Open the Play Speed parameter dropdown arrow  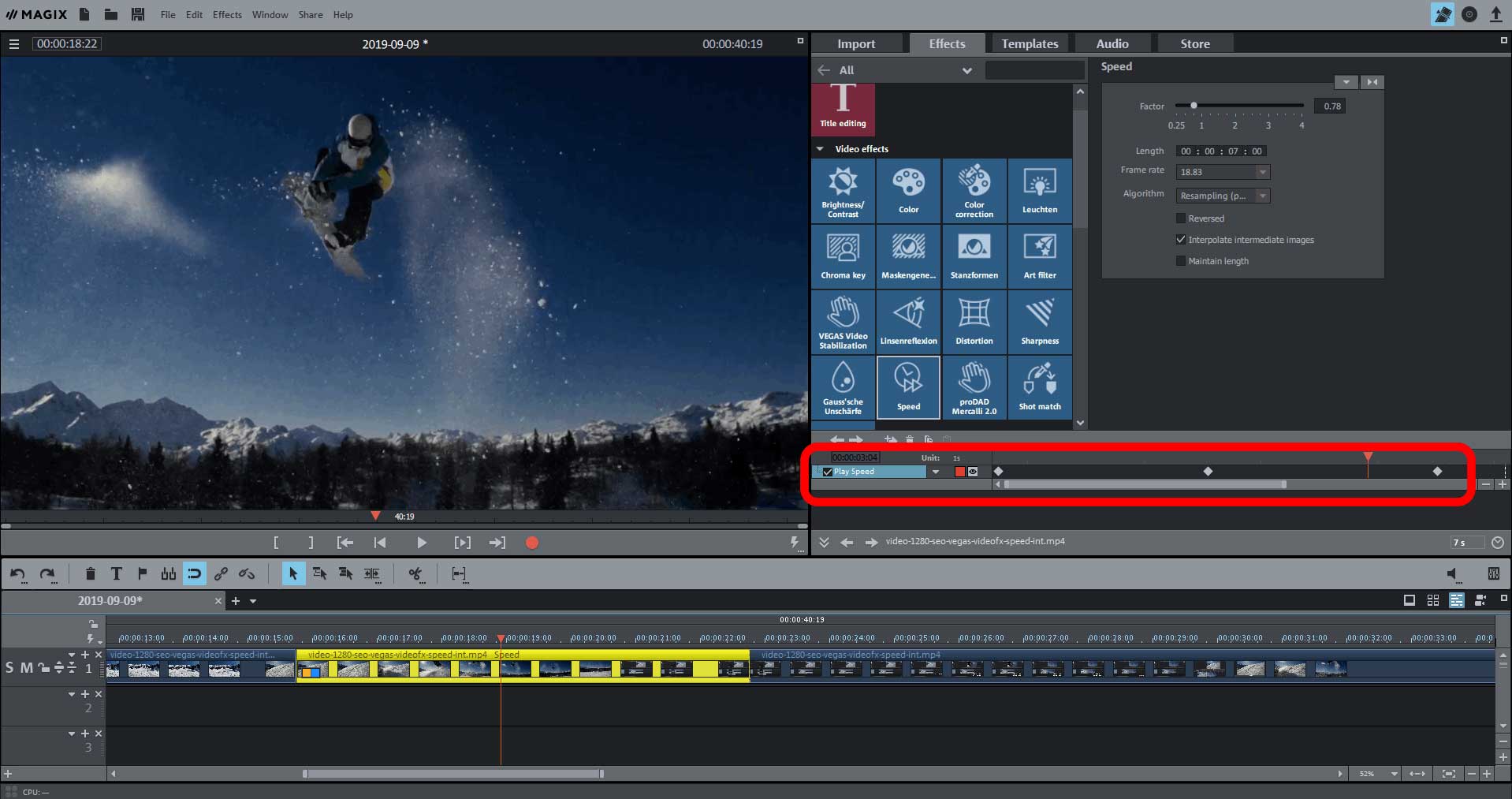tap(936, 472)
